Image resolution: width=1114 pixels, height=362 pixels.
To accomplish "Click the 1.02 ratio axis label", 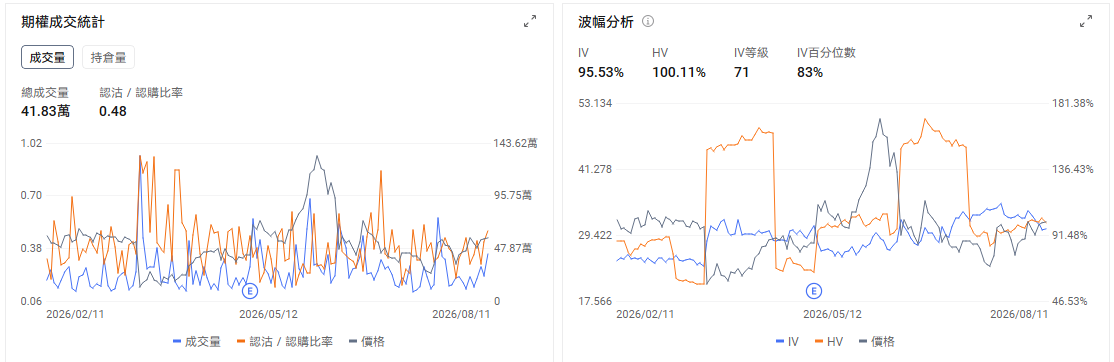I will pyautogui.click(x=33, y=143).
